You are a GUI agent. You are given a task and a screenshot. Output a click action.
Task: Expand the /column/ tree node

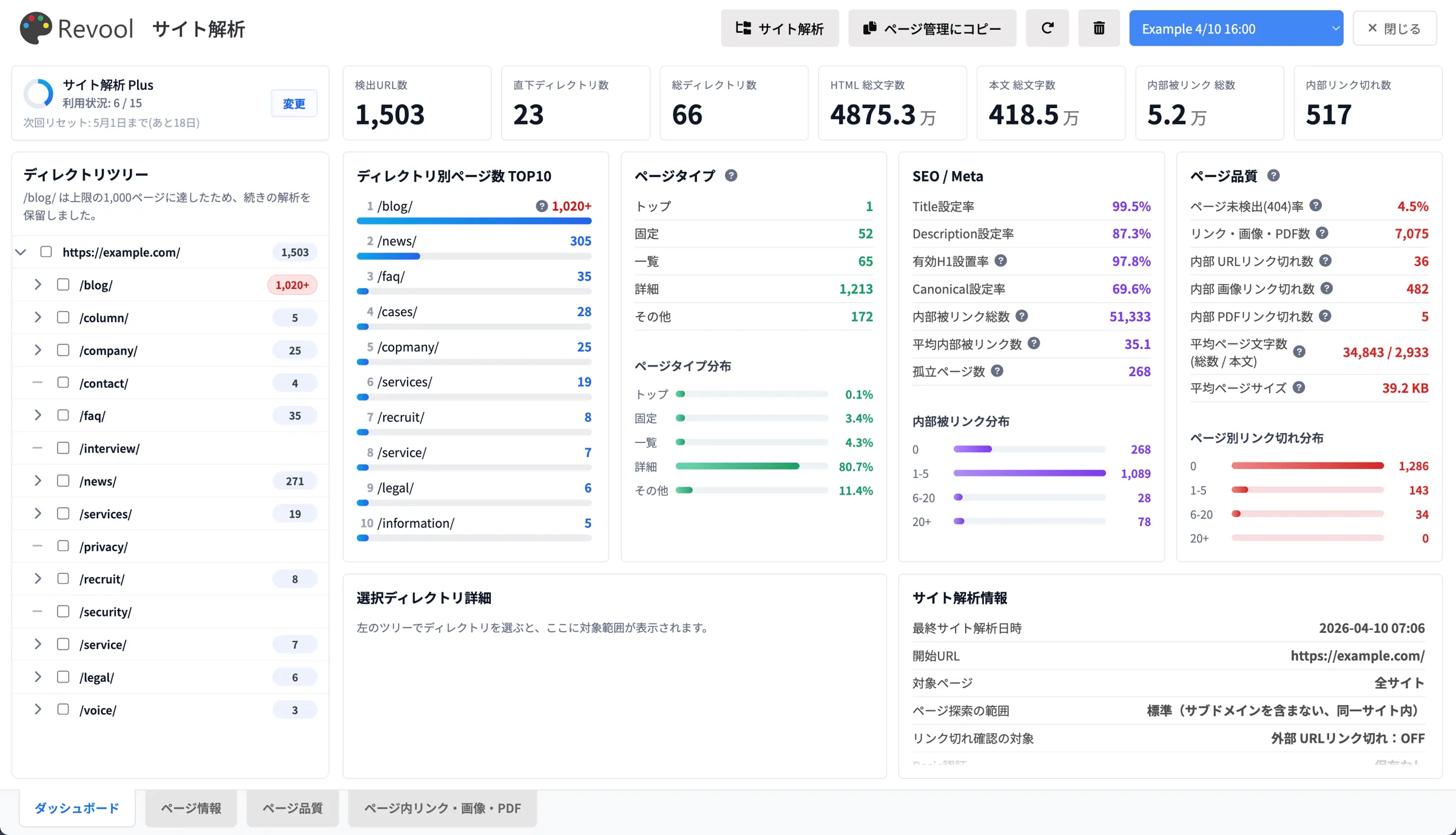(38, 317)
